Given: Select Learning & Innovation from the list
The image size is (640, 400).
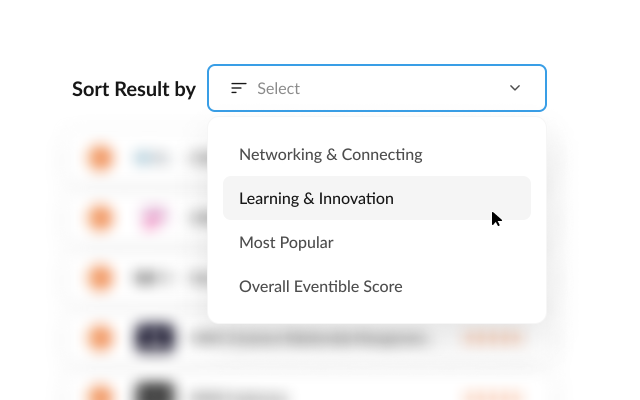Looking at the screenshot, I should coord(317,199).
